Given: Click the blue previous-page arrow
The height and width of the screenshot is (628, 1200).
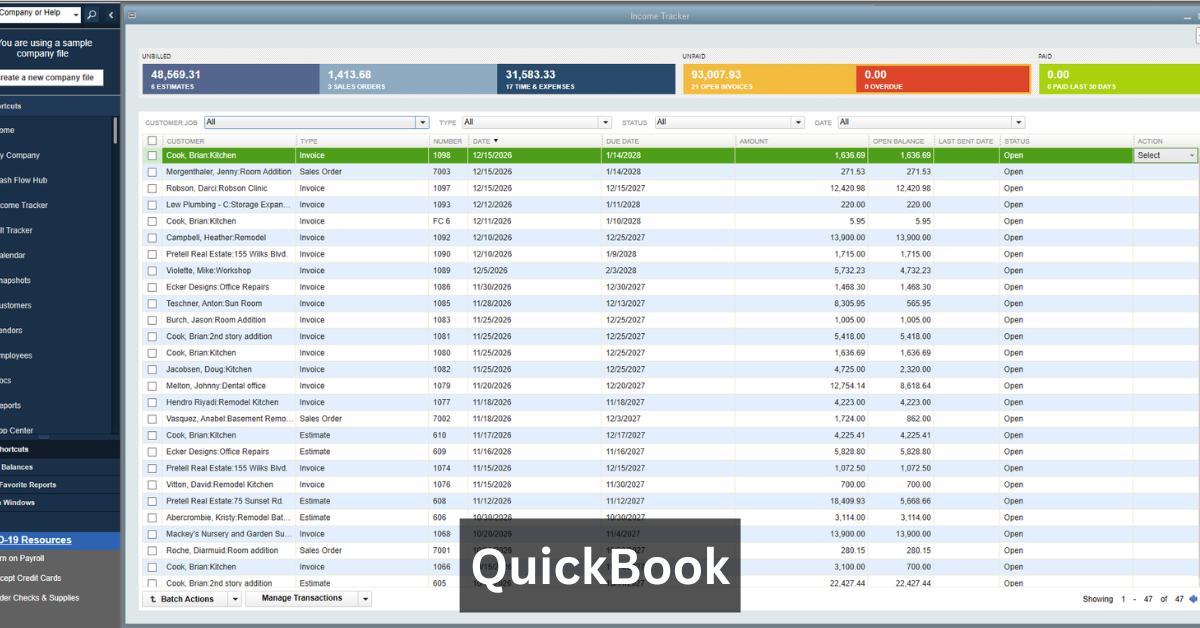Looking at the screenshot, I should tap(1193, 599).
